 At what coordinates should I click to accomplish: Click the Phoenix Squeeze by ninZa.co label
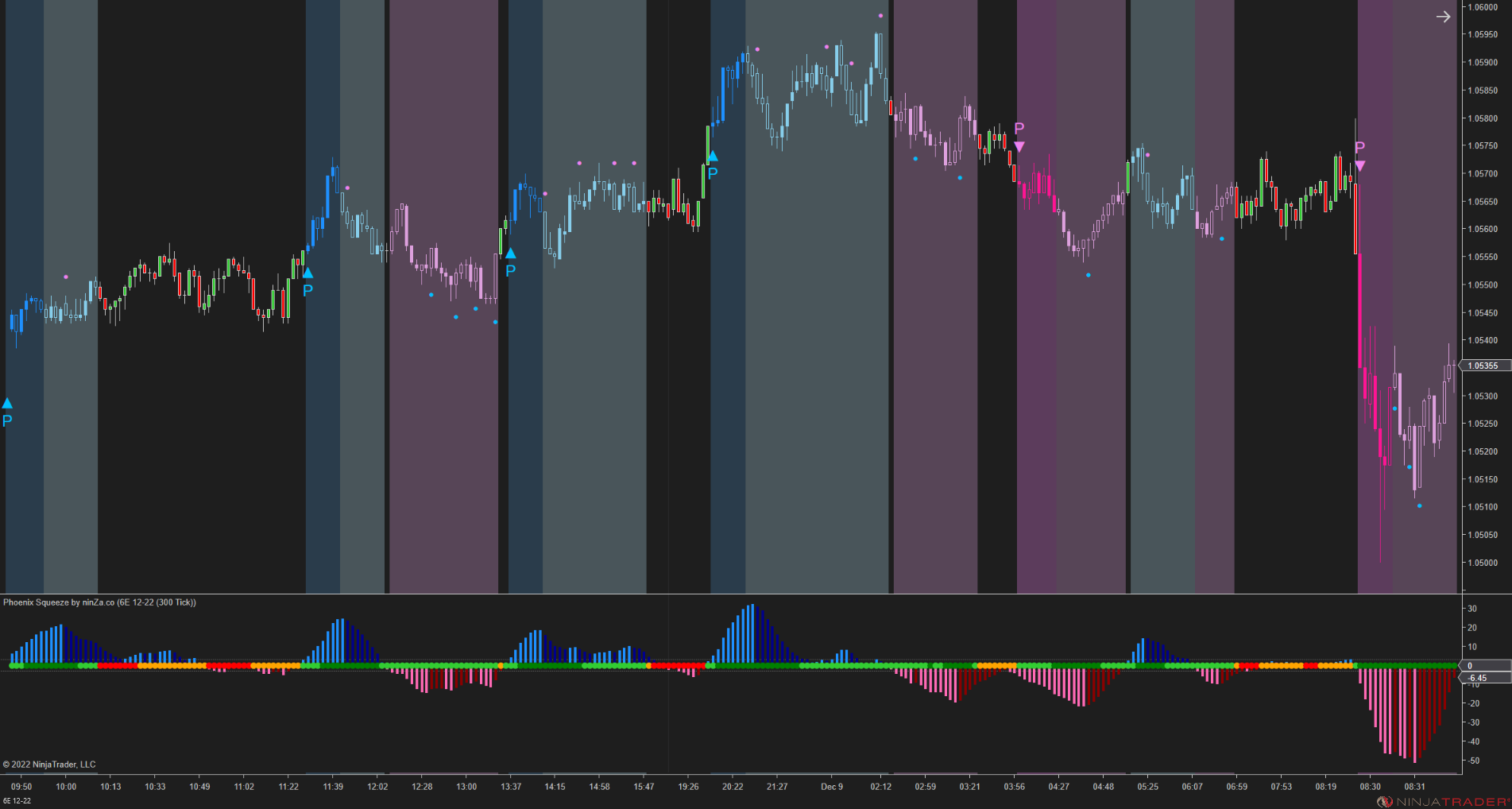99,602
